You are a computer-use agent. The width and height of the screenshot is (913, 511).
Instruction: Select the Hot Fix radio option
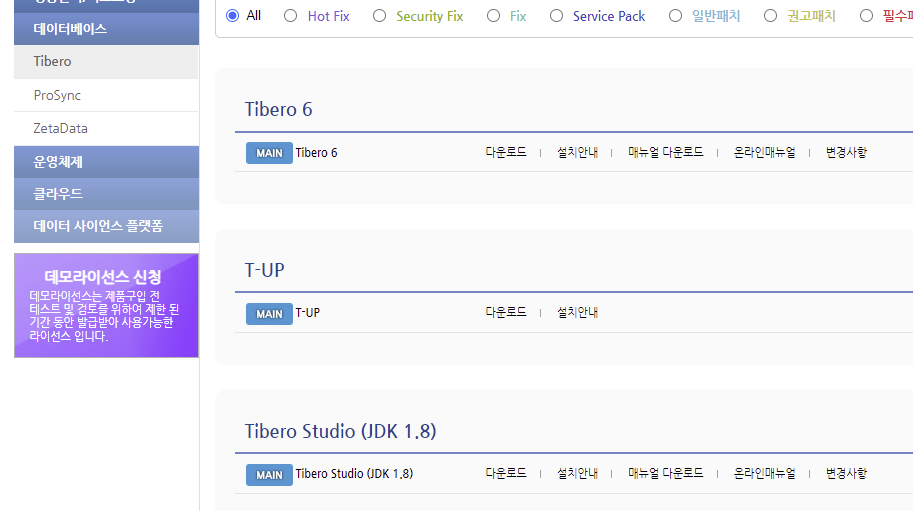tap(290, 16)
